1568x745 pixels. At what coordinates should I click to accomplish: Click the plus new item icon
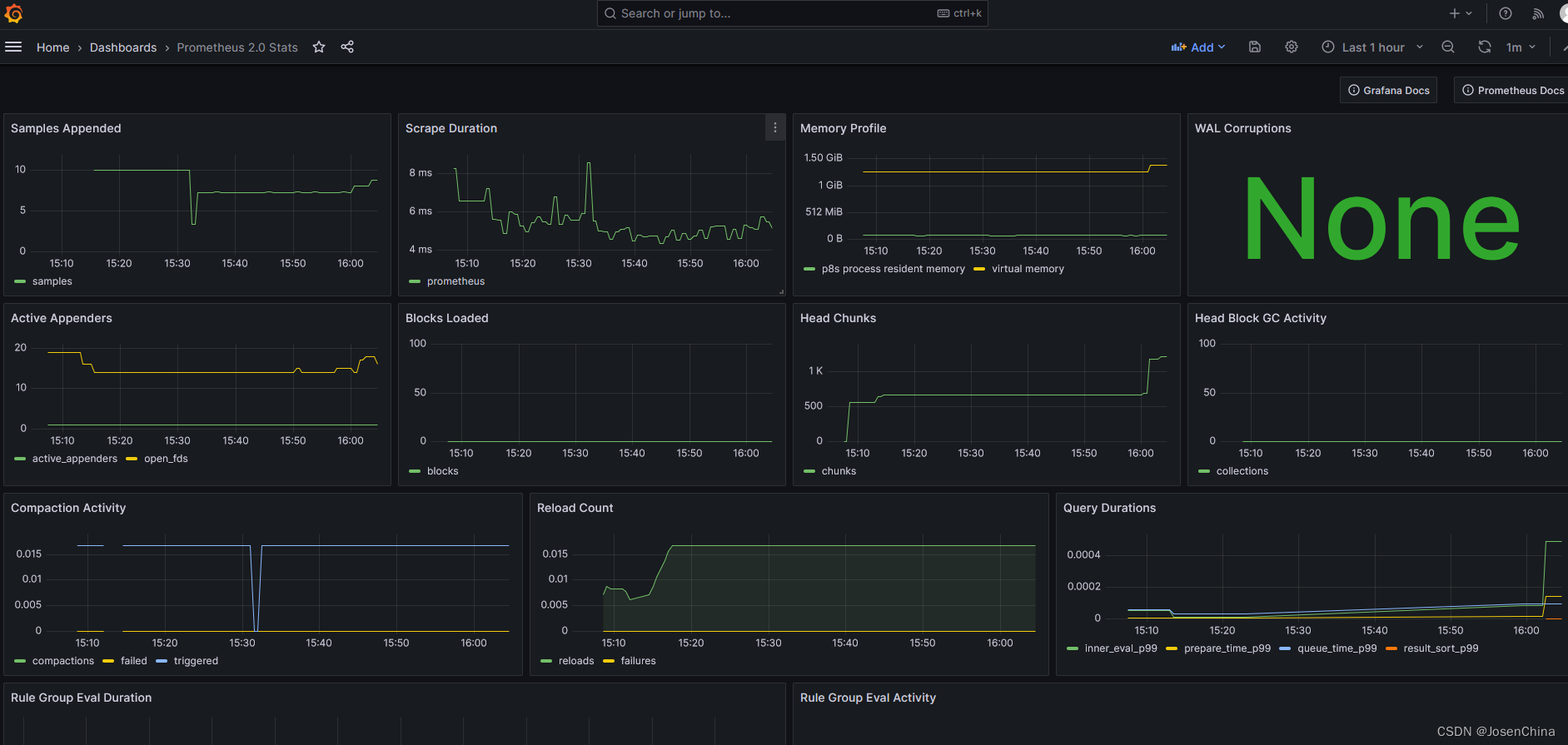click(x=1454, y=13)
